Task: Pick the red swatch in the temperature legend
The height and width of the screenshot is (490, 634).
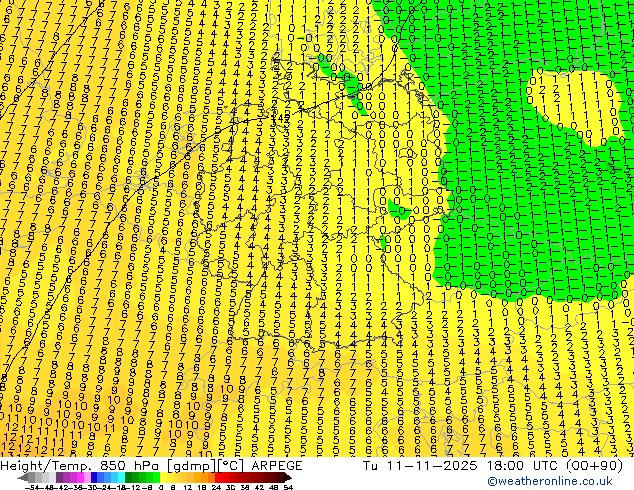Action: click(x=219, y=478)
